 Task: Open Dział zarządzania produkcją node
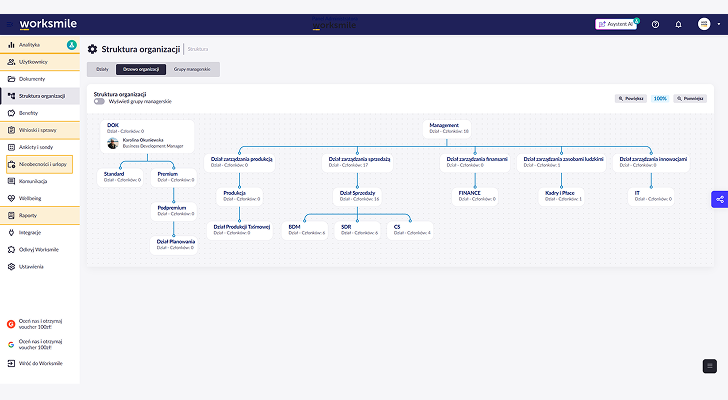[240, 162]
